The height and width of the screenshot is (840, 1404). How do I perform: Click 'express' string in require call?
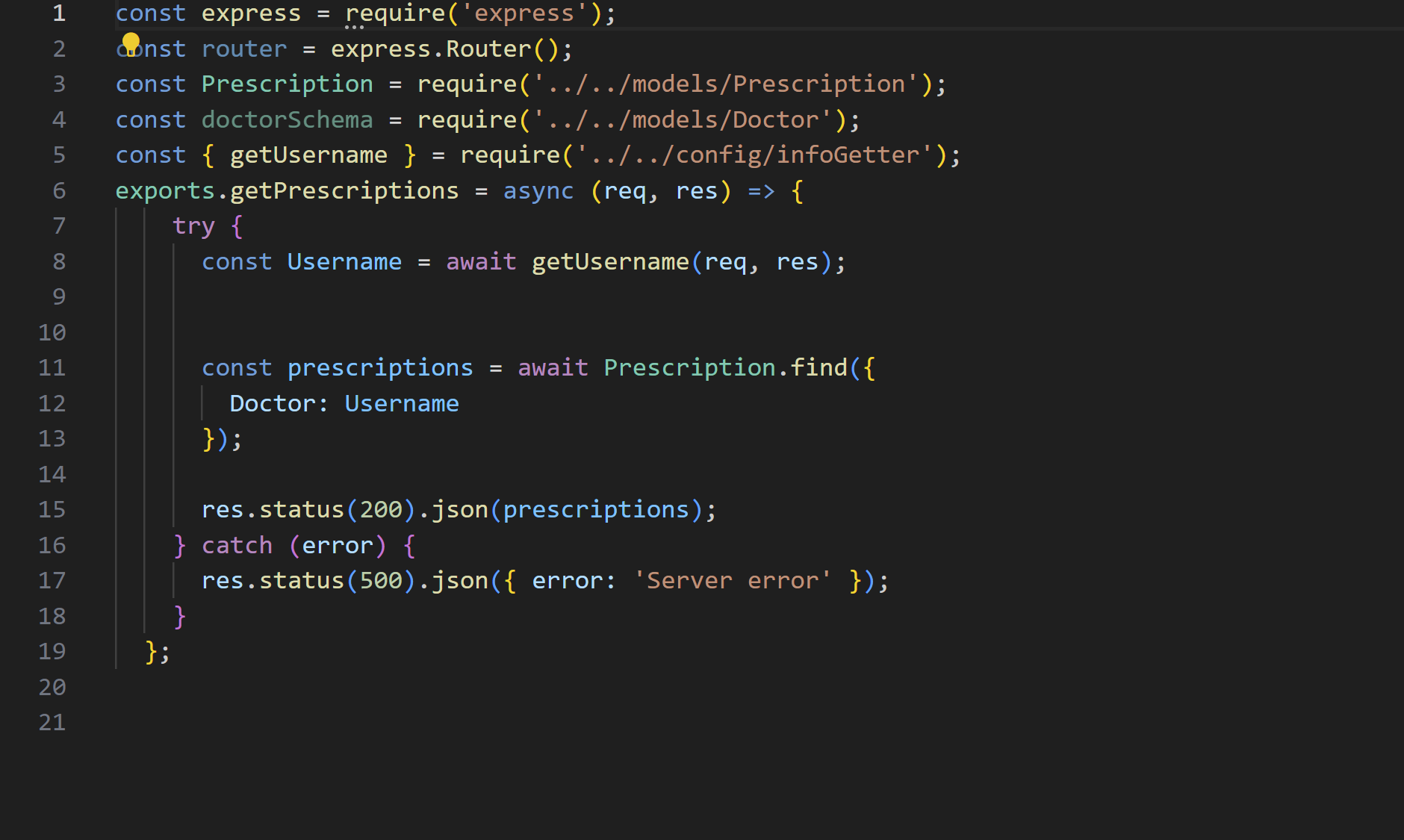pyautogui.click(x=524, y=13)
